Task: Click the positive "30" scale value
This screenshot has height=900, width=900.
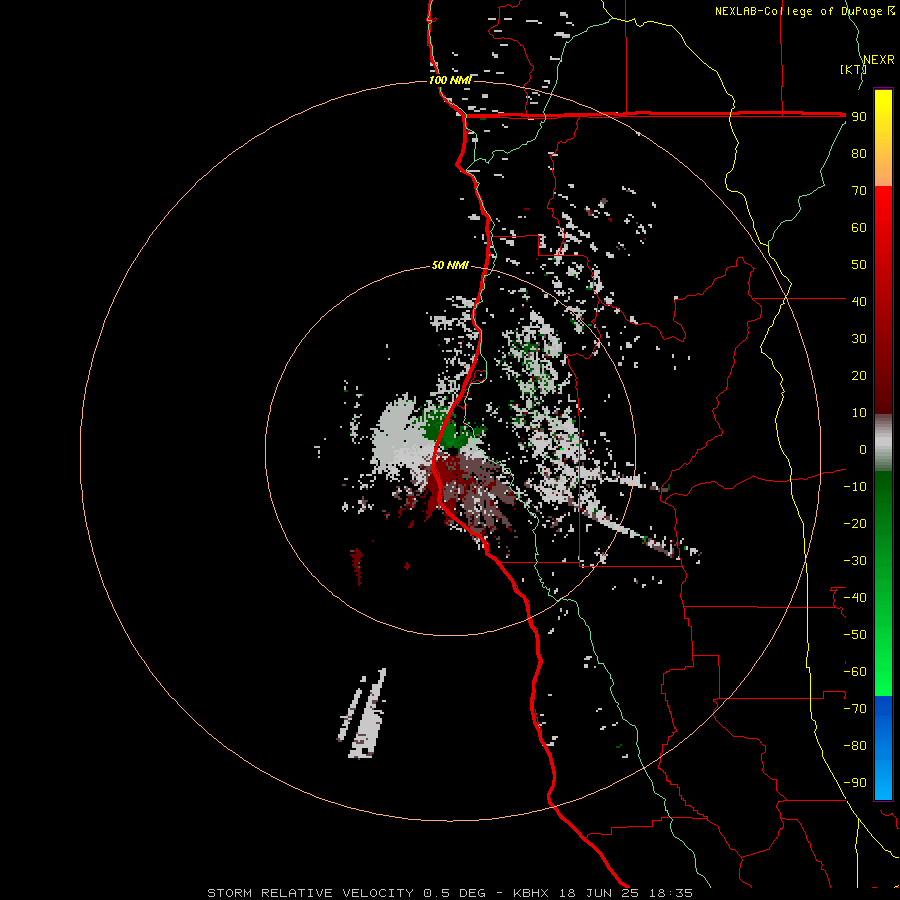Action: (x=859, y=339)
